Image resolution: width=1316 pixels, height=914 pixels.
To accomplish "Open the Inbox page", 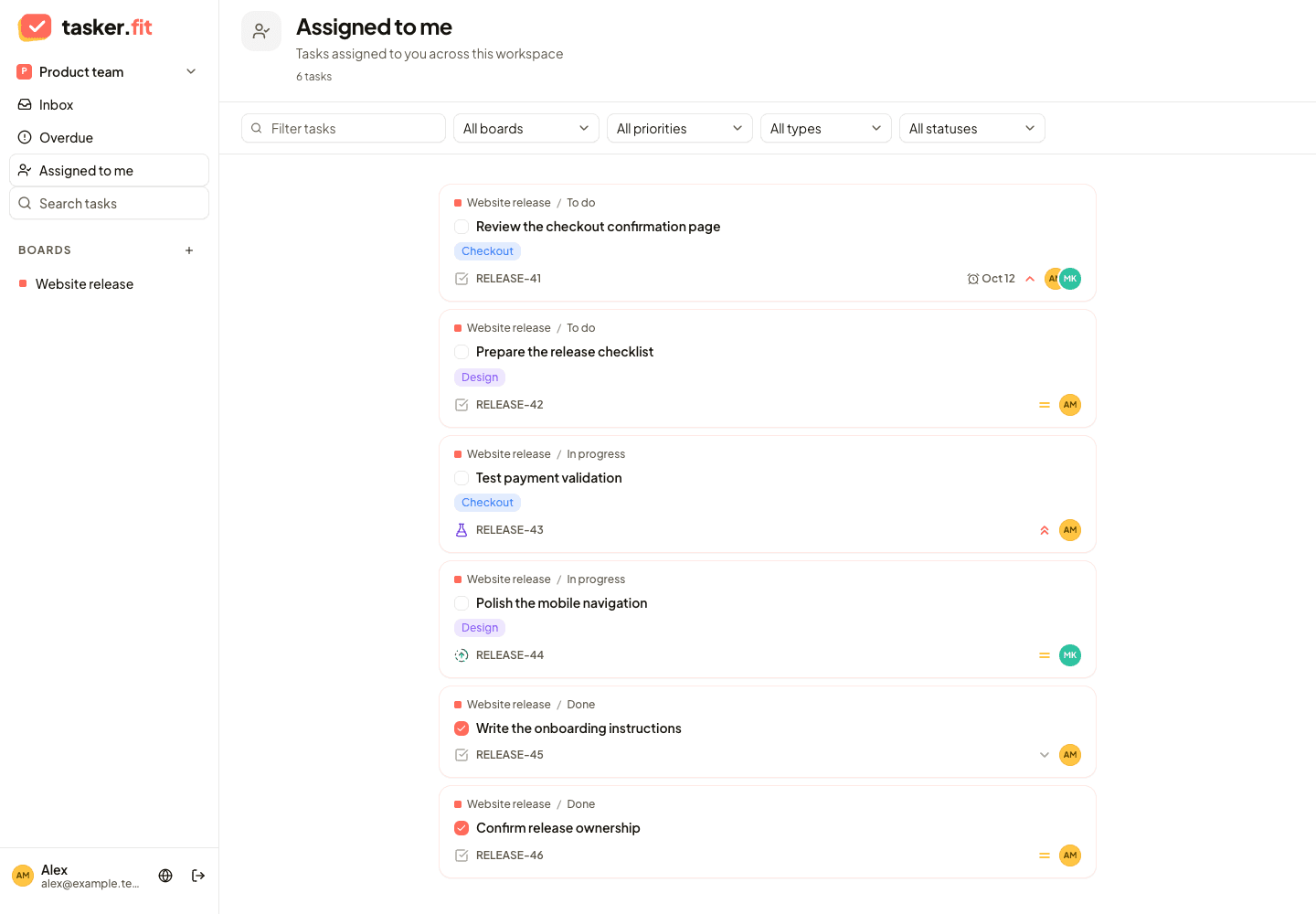I will (109, 105).
